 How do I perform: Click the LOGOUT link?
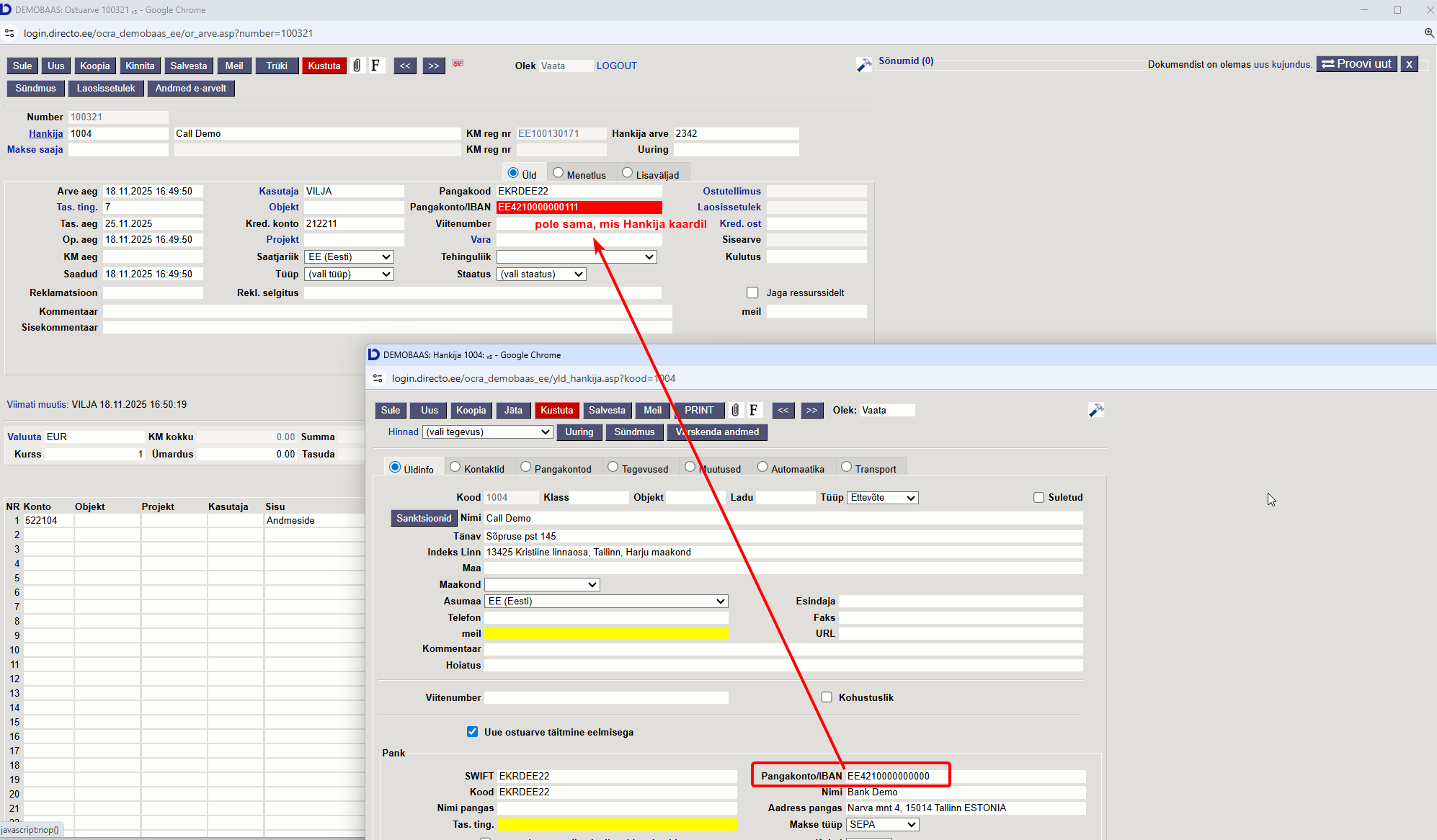pyautogui.click(x=616, y=66)
